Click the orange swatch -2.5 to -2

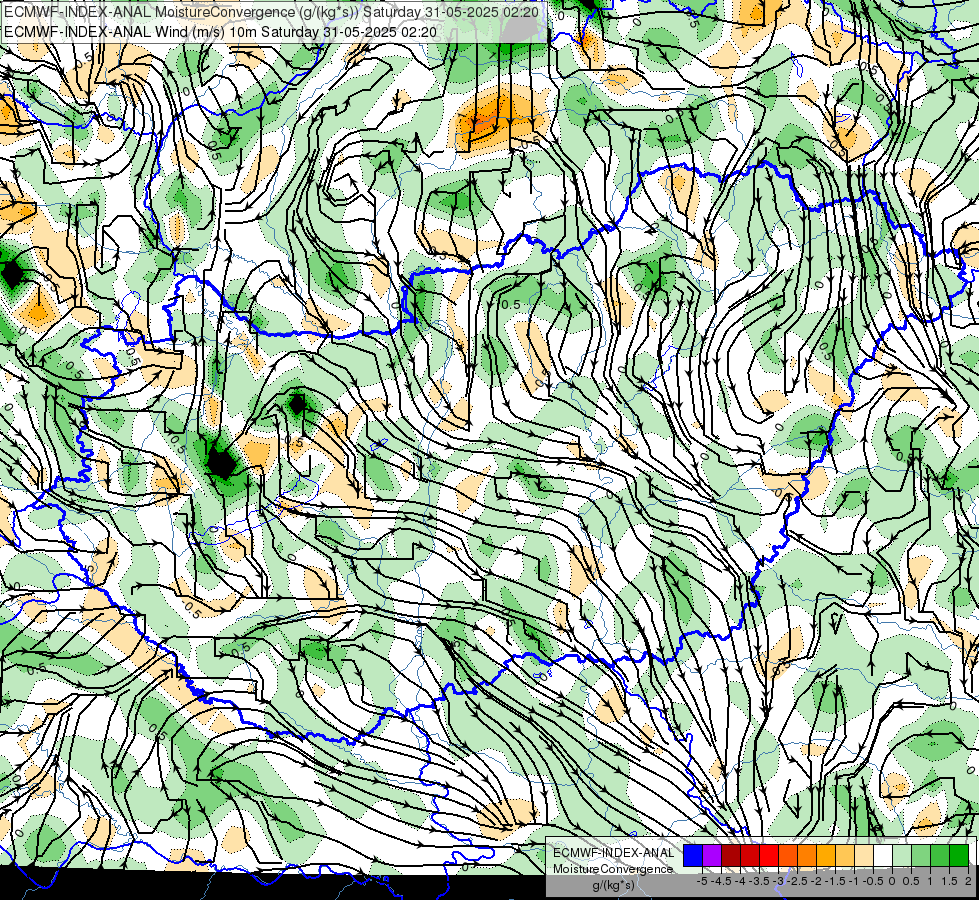807,856
